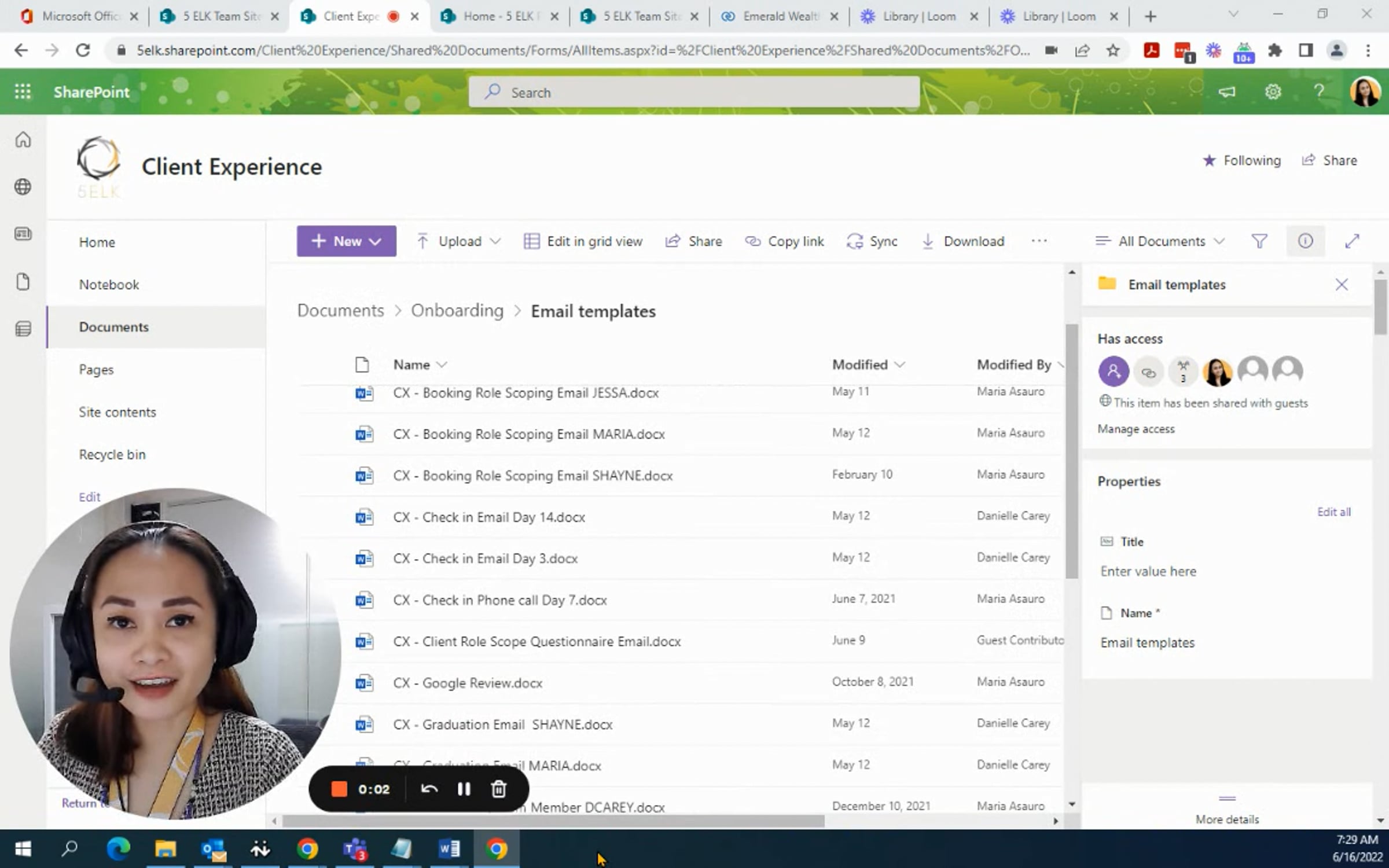Switch to the Emerald Wealth browser tab

click(x=779, y=16)
